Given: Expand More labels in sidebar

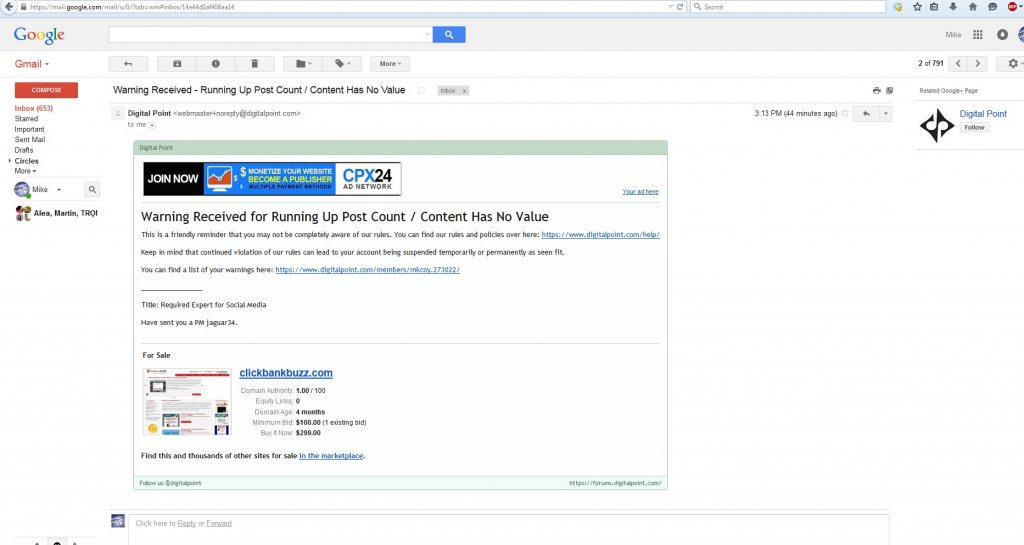Looking at the screenshot, I should tap(25, 171).
